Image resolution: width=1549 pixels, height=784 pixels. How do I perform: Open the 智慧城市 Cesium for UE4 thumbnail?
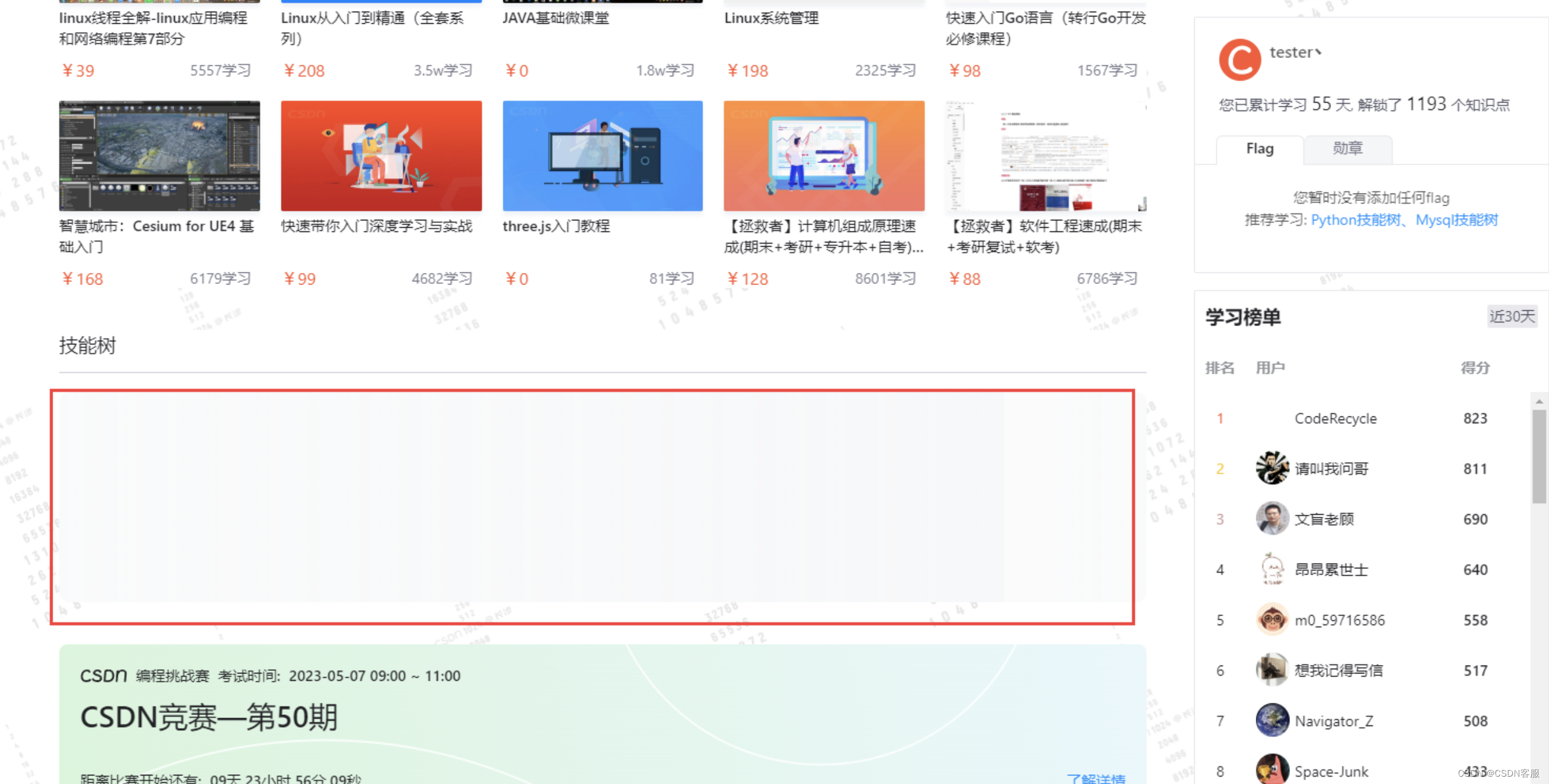[x=159, y=156]
